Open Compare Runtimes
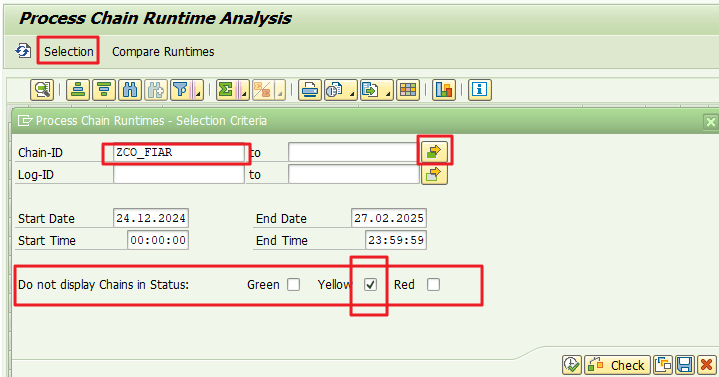 coord(163,51)
